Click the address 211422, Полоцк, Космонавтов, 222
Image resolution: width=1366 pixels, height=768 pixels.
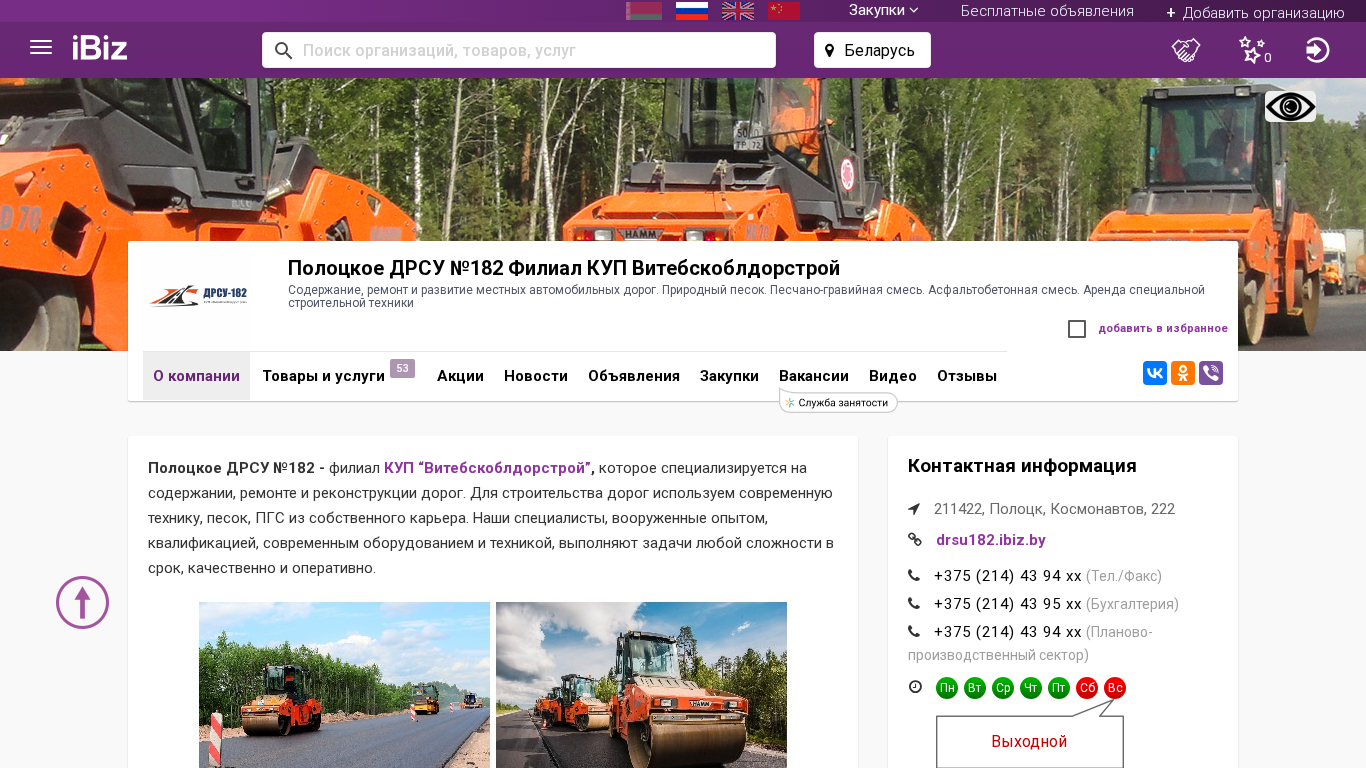tap(1054, 509)
